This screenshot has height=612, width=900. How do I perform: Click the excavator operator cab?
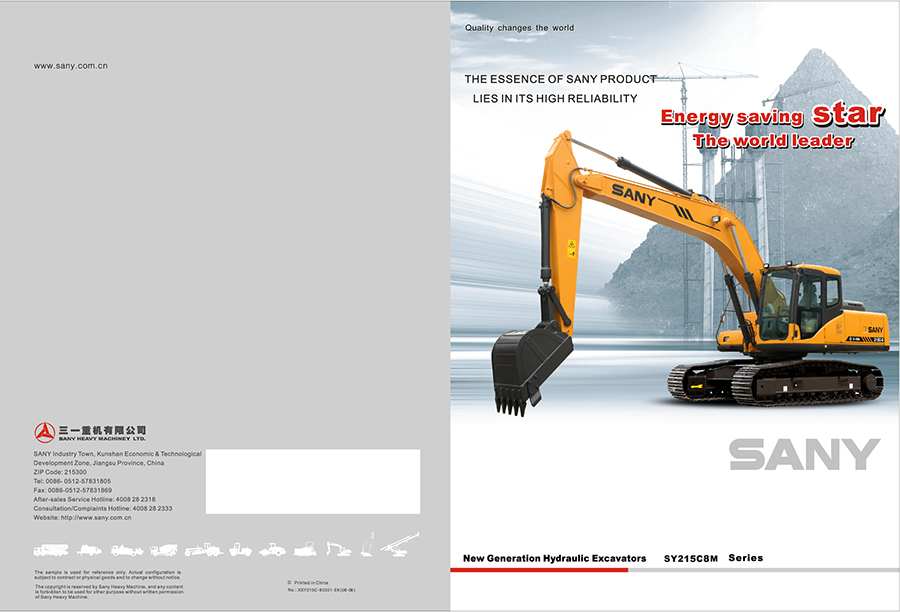tap(800, 303)
